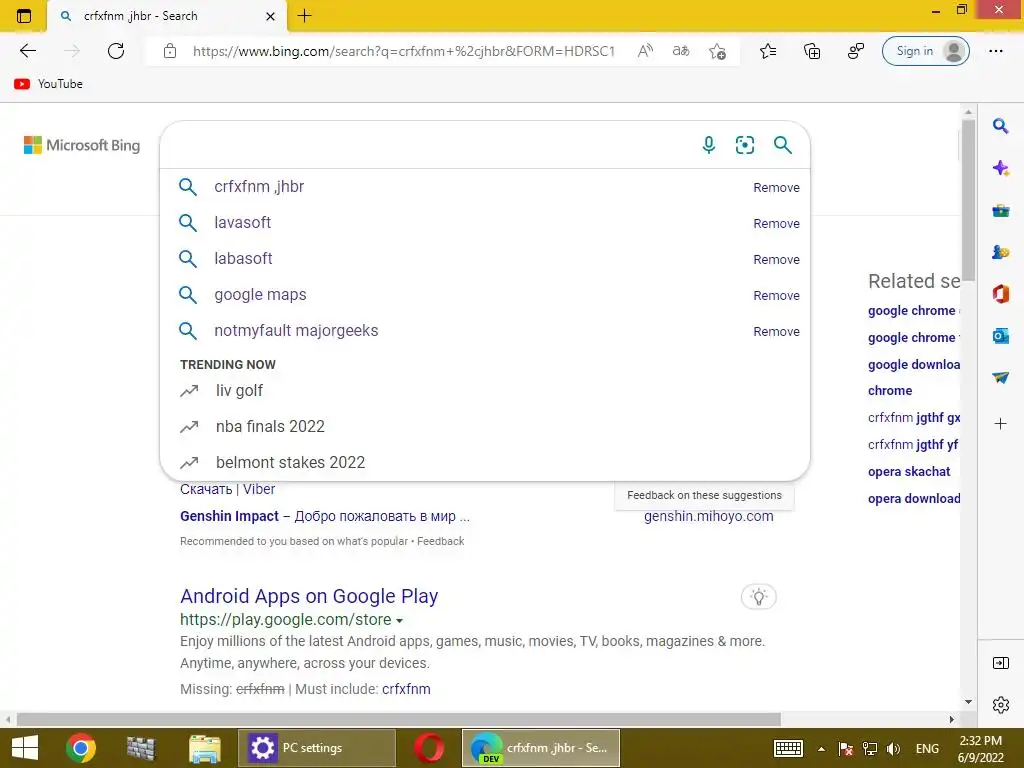Refresh the Bing search page
Screen dimensions: 1024x768
(x=116, y=51)
